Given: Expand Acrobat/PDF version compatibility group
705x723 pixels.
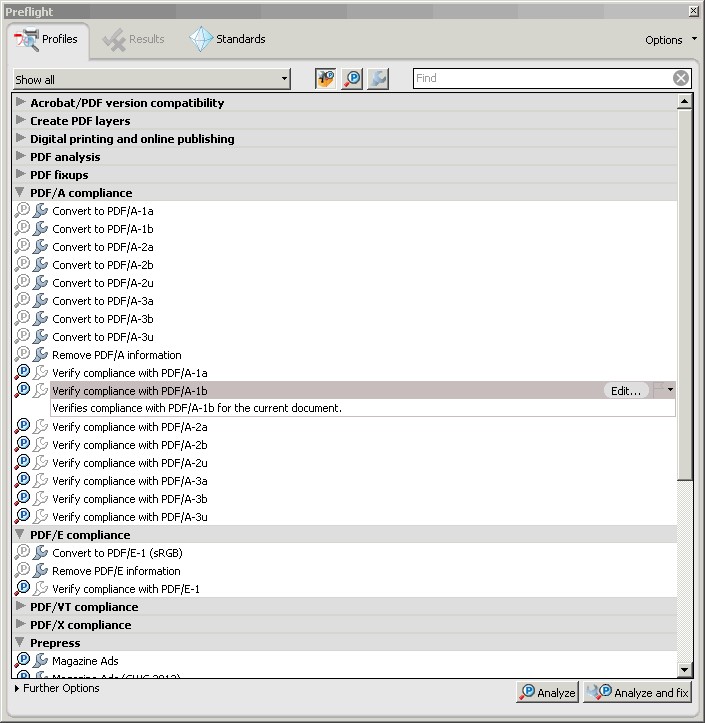Looking at the screenshot, I should click(x=20, y=102).
